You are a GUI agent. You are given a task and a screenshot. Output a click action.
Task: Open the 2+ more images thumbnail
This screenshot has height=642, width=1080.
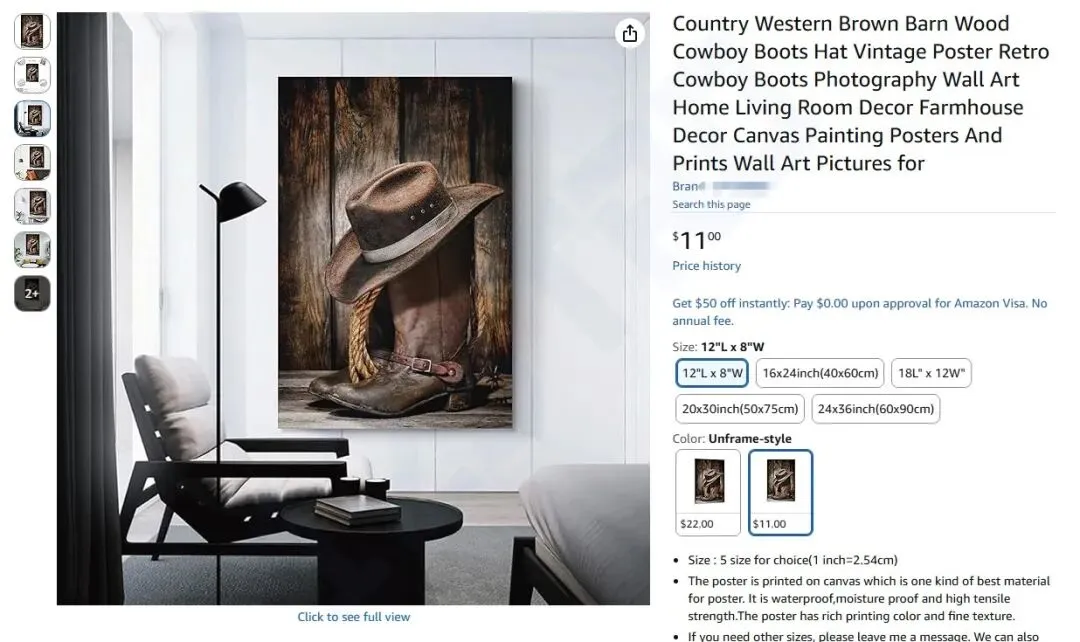click(x=32, y=293)
